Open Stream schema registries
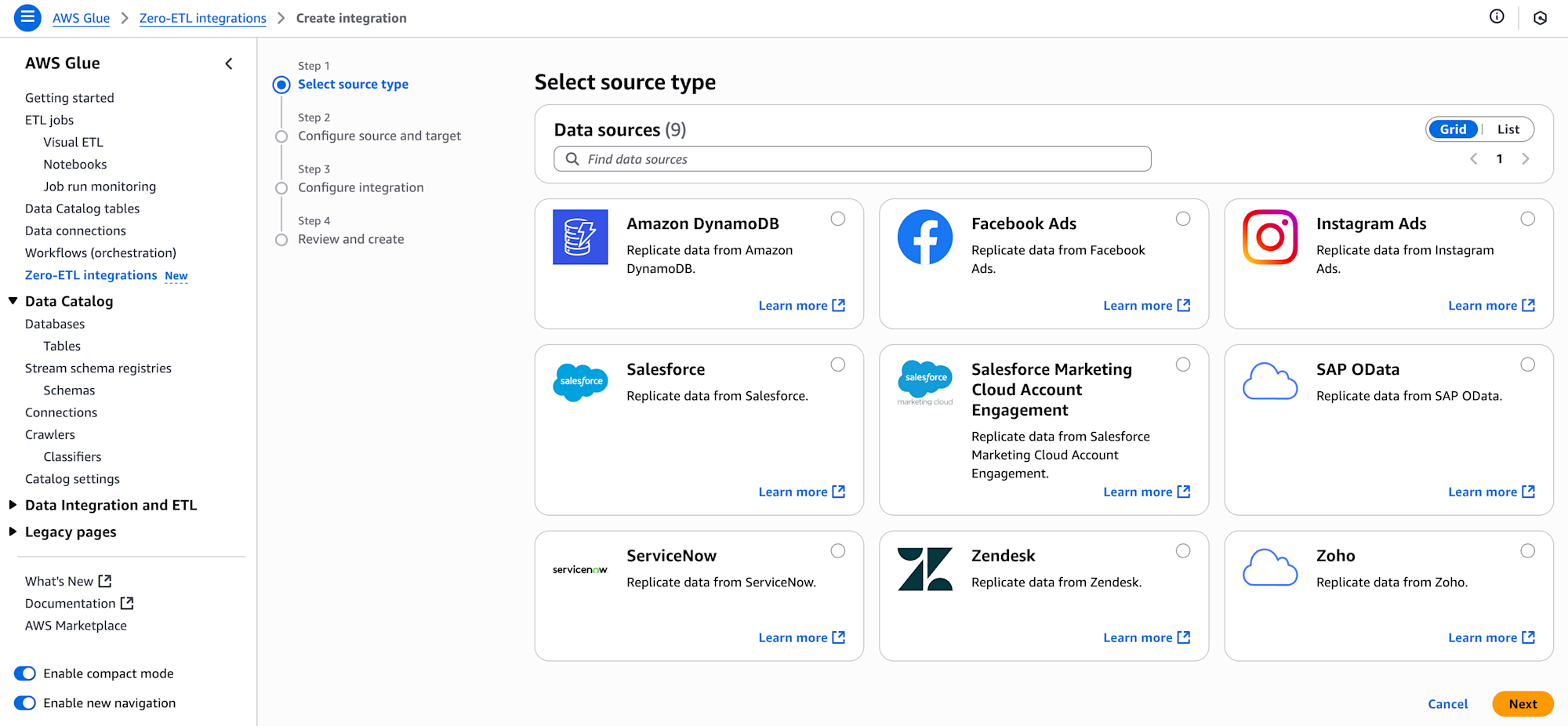 (98, 368)
